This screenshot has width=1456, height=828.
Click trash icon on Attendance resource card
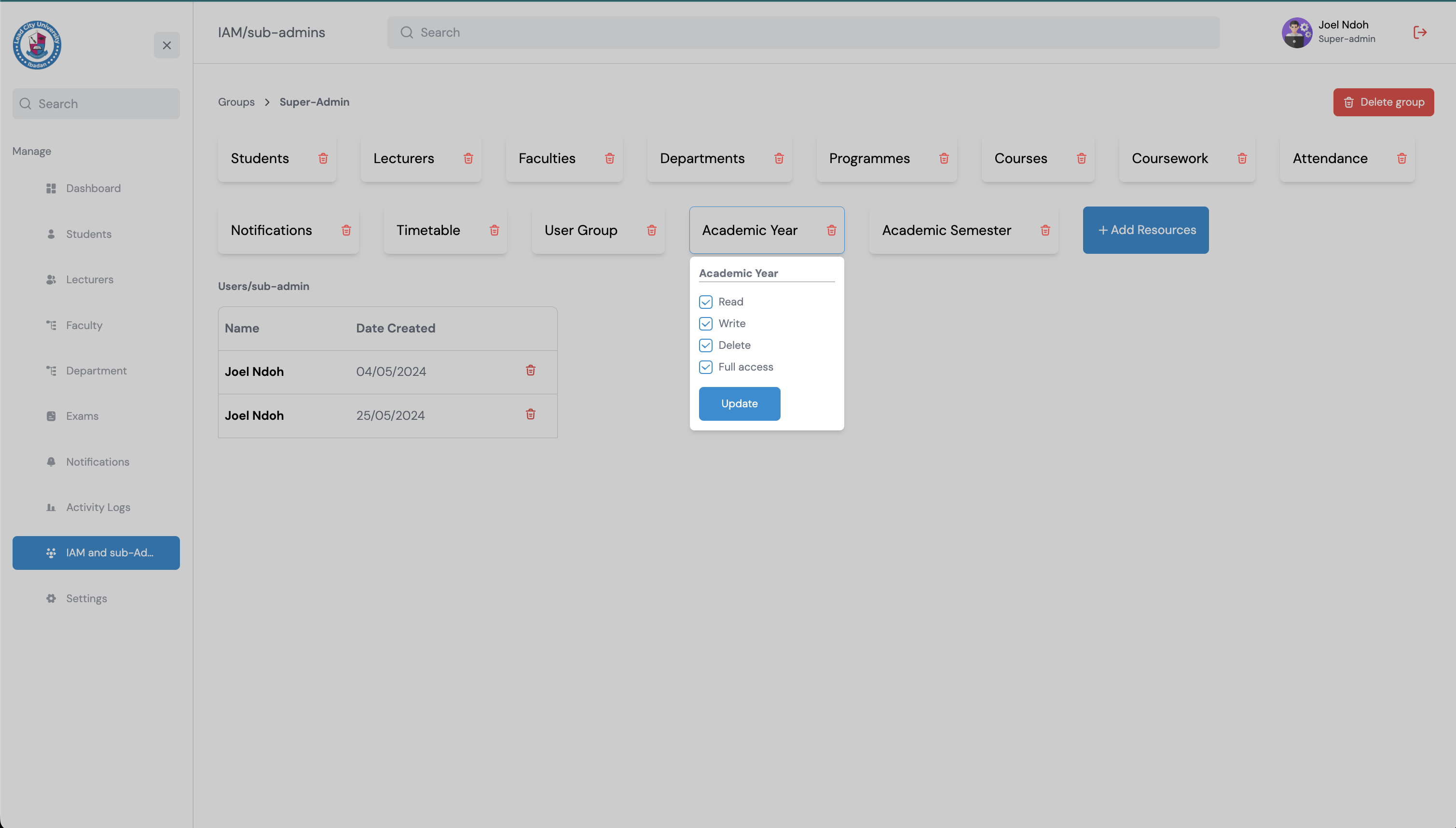[x=1402, y=159]
